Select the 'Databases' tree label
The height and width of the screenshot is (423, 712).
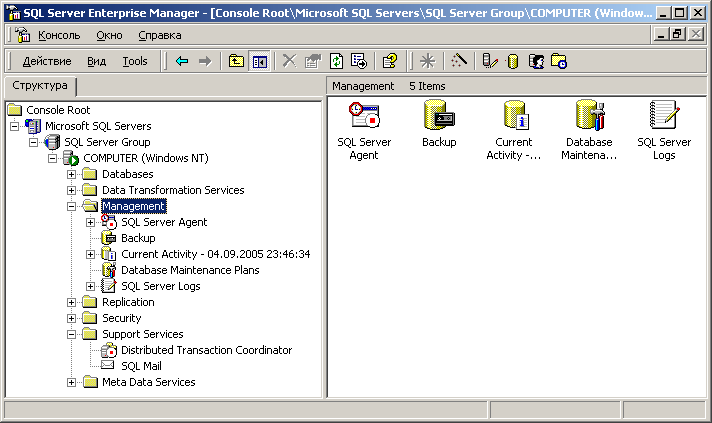pos(128,174)
